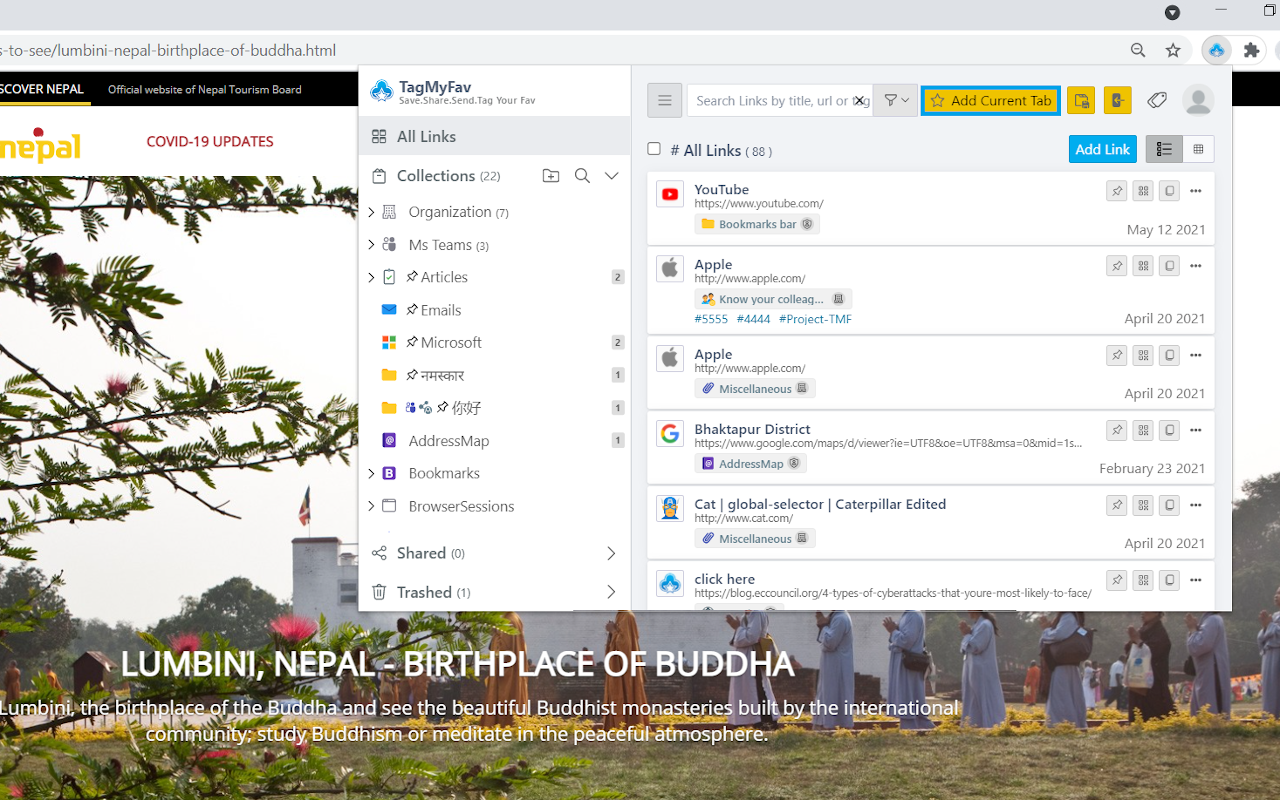Copy the YouTube link
1280x800 pixels.
(x=1169, y=190)
